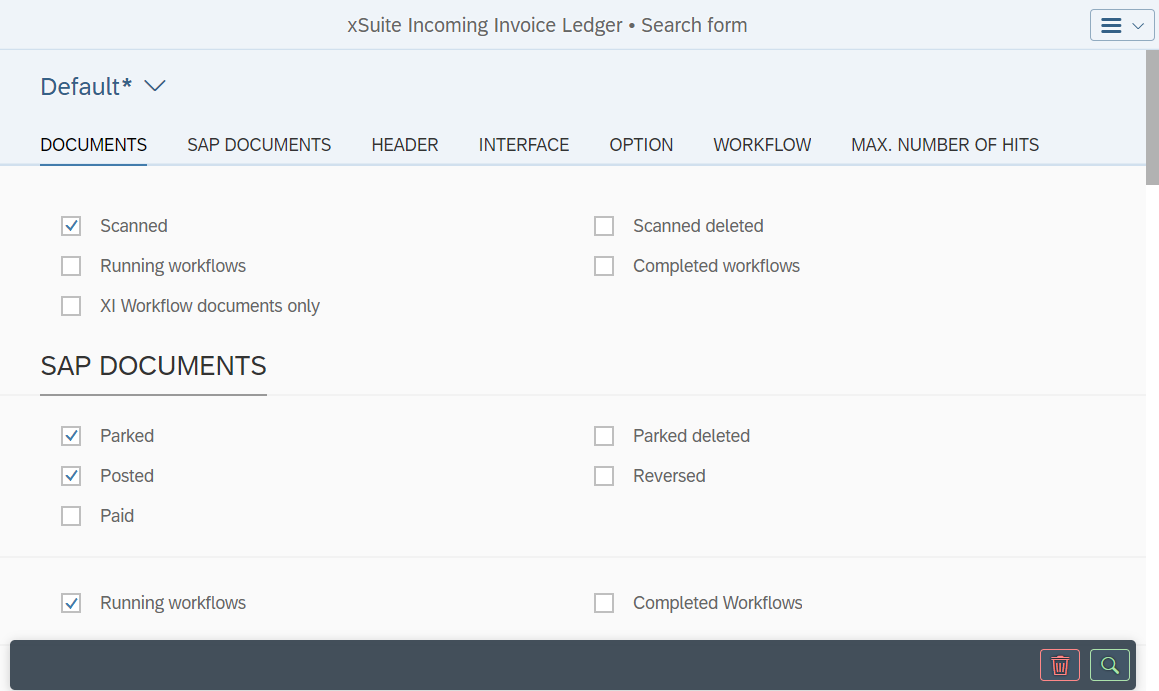Viewport: 1159px width, 691px height.
Task: Tick the Completed Workflows checkbox under SAP Documents
Action: tap(604, 603)
